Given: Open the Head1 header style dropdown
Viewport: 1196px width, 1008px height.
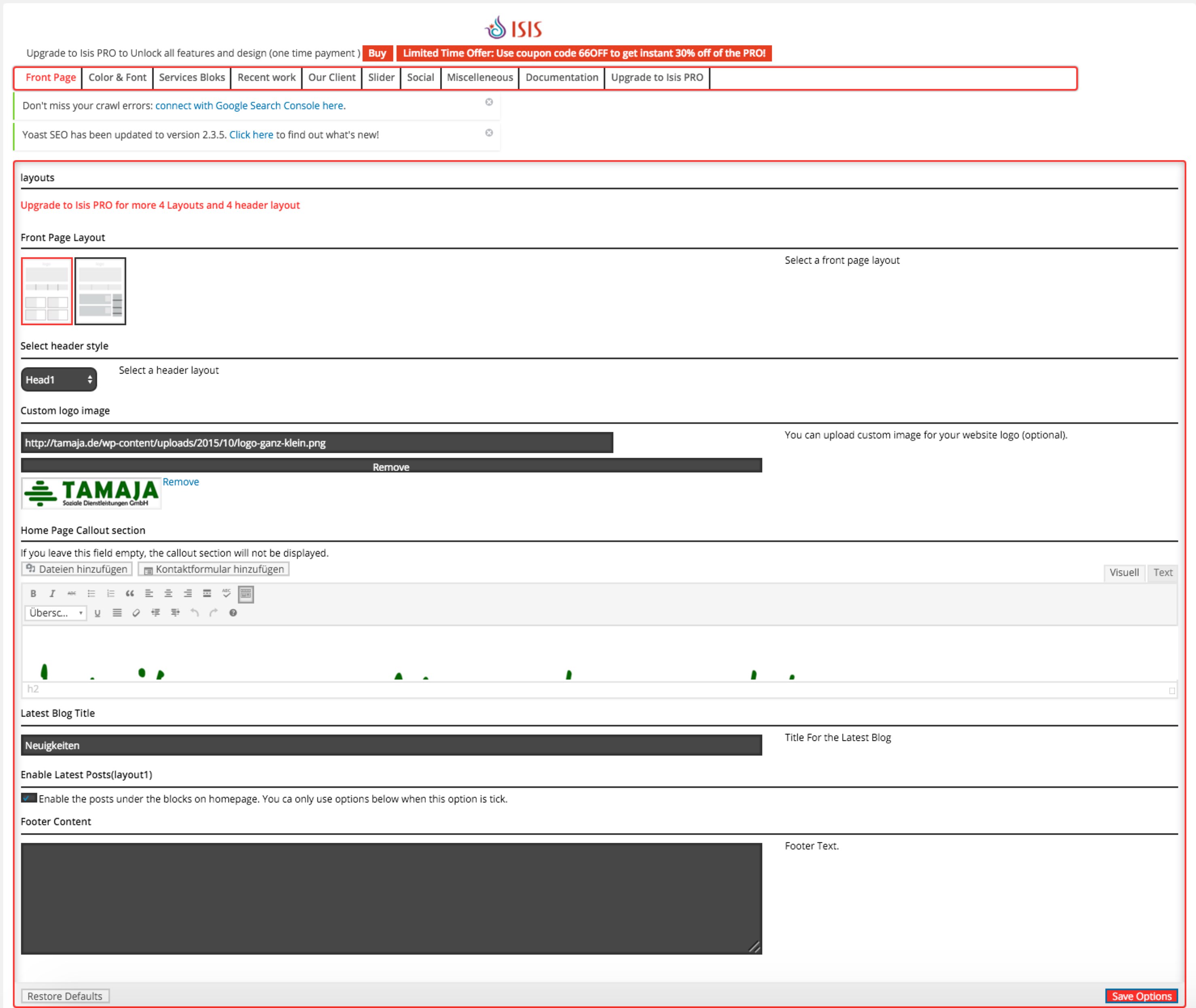Looking at the screenshot, I should coord(59,379).
